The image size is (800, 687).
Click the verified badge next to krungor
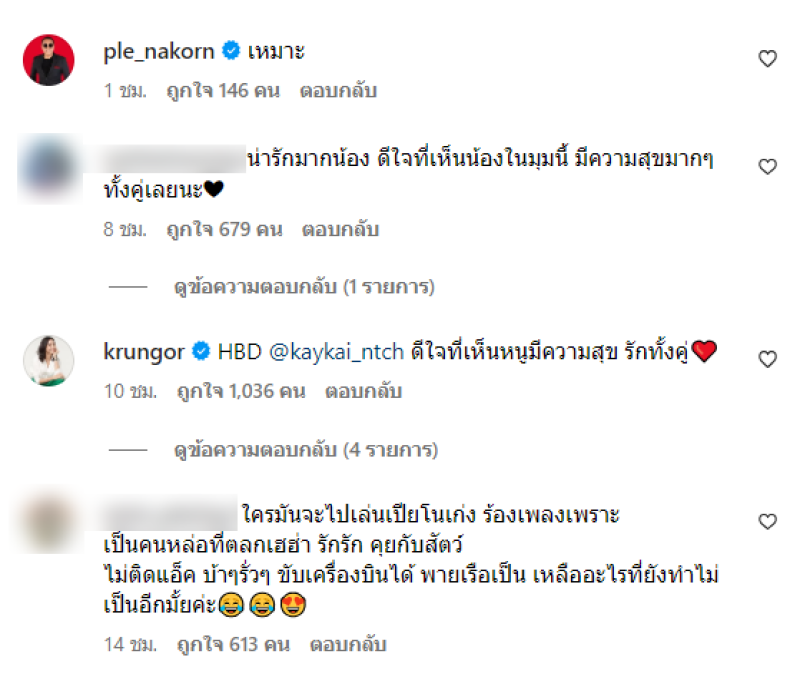[x=201, y=351]
